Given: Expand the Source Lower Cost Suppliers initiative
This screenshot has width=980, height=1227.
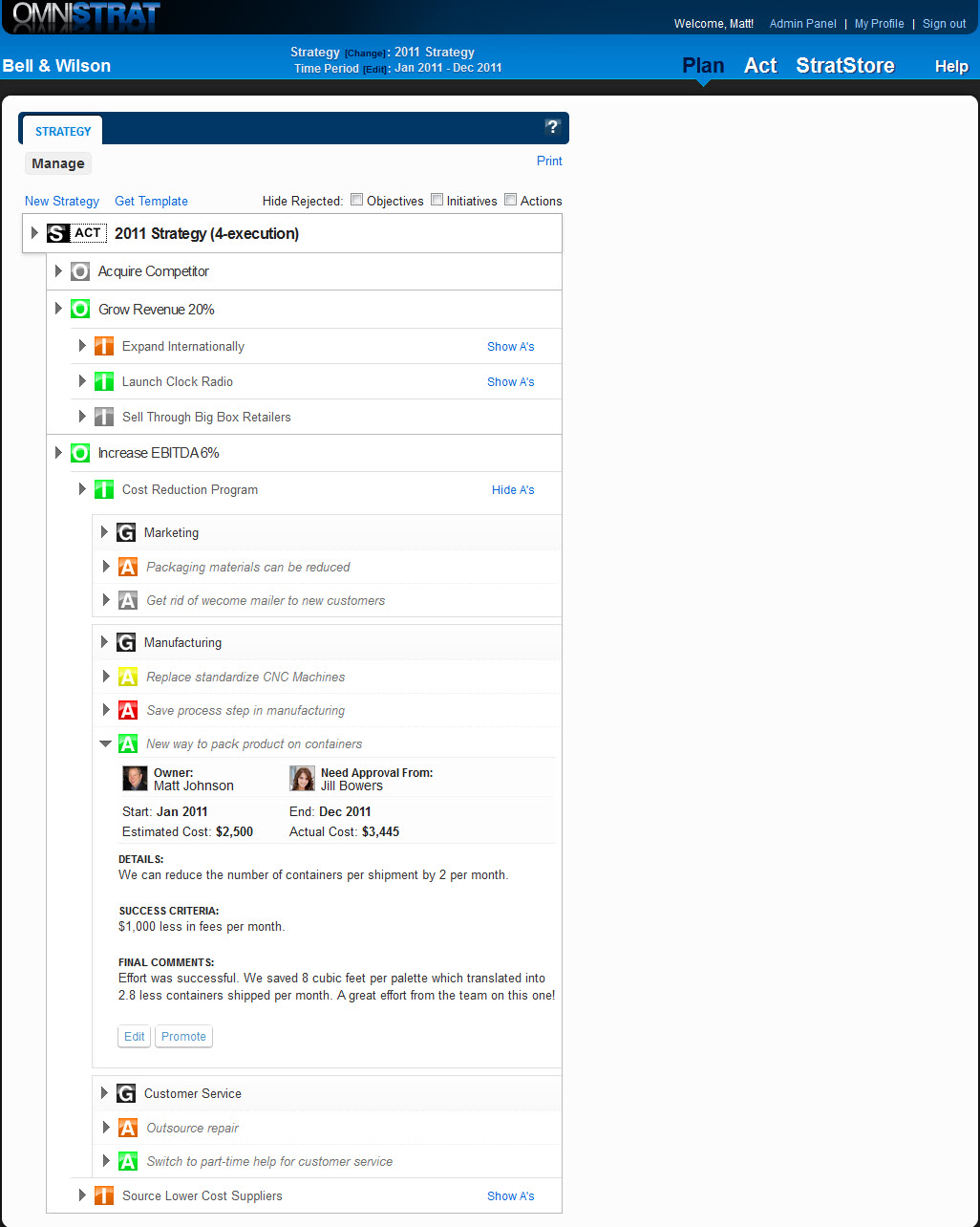Looking at the screenshot, I should tap(82, 1195).
